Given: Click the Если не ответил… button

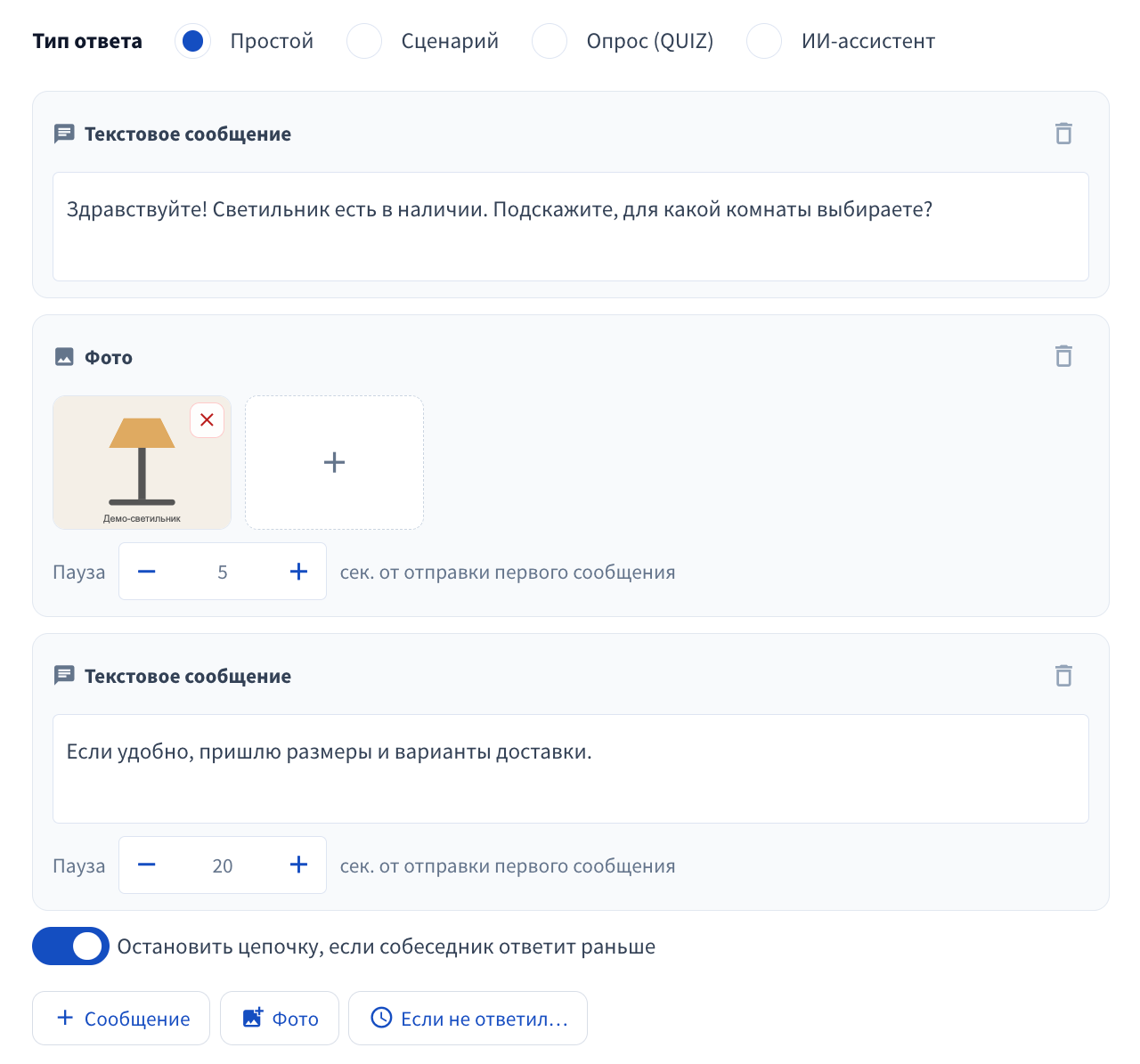Looking at the screenshot, I should click(468, 1018).
